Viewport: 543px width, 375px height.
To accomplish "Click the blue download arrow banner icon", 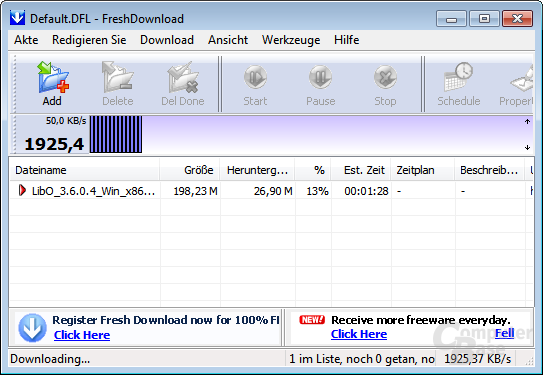I will click(33, 328).
